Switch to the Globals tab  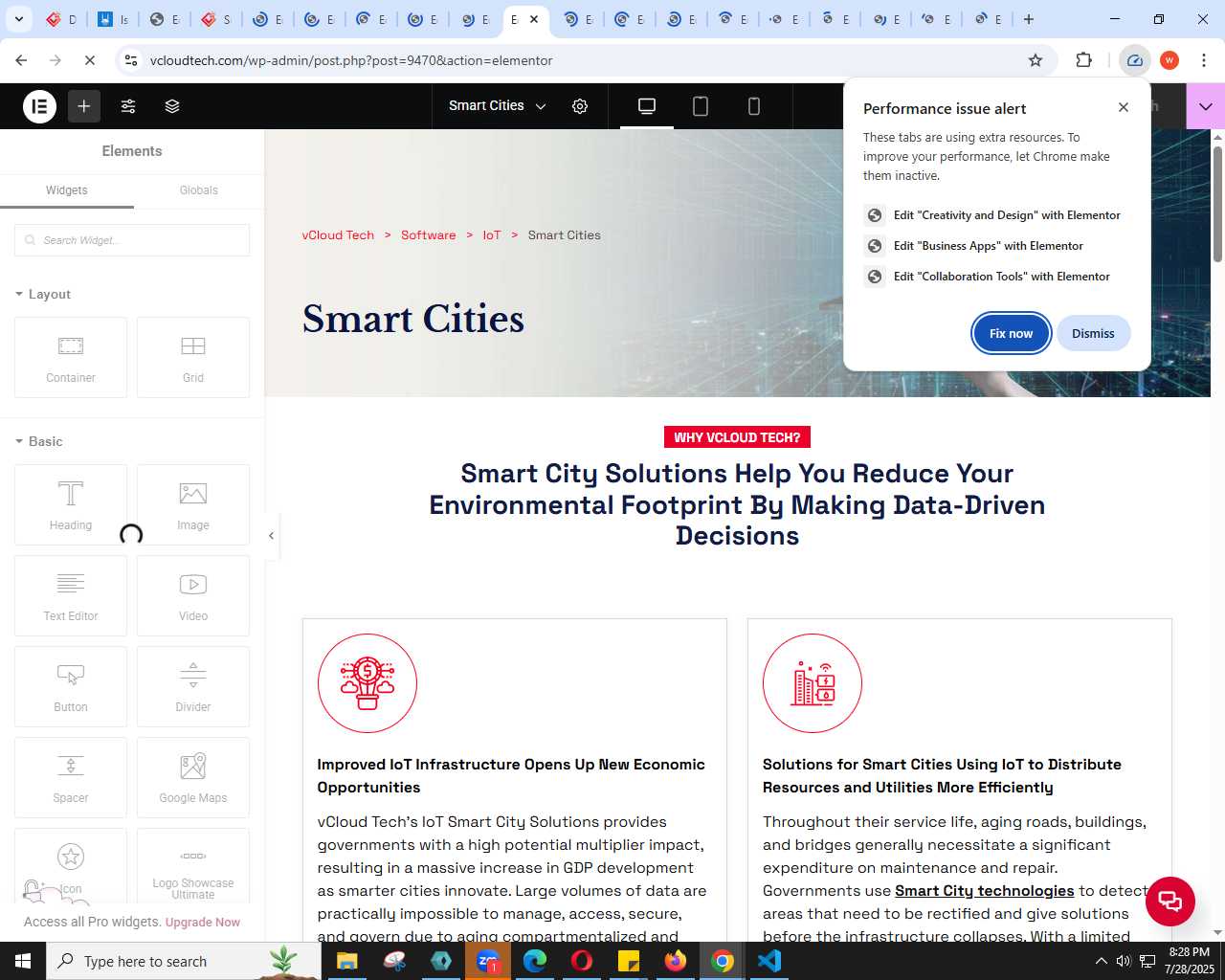coord(199,190)
